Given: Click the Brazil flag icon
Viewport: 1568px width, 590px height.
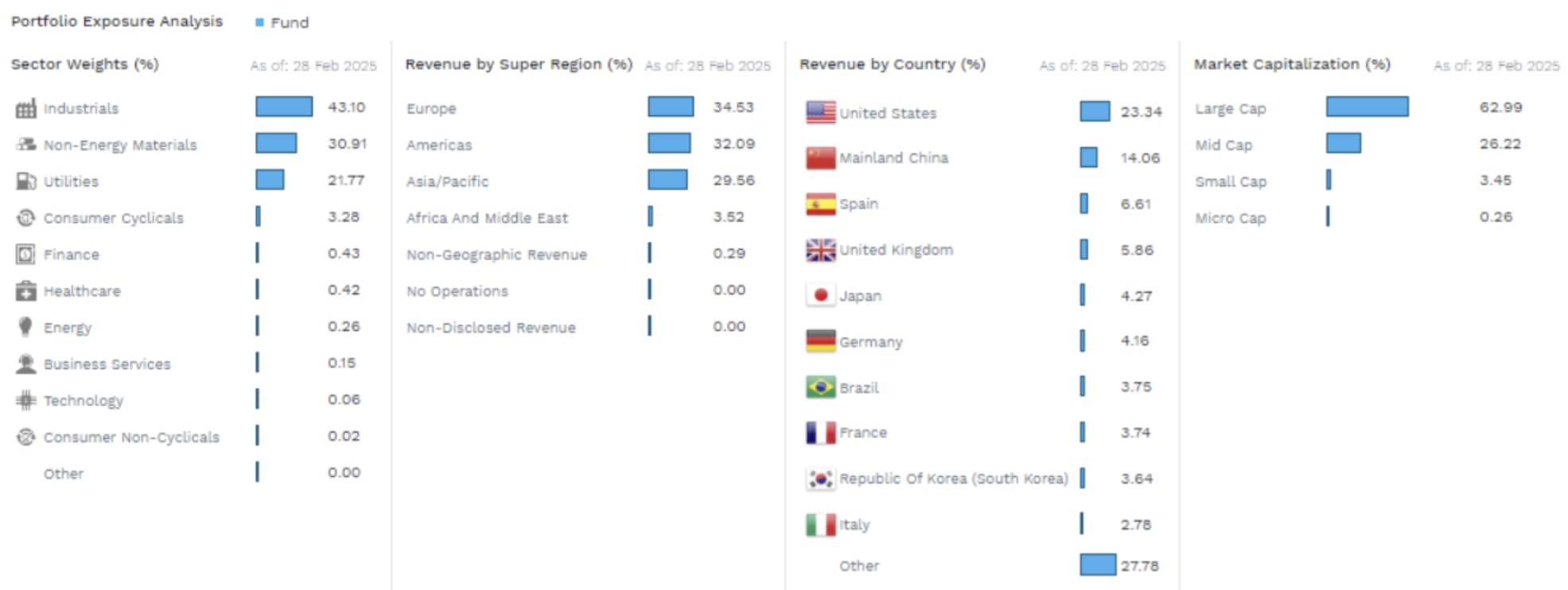Looking at the screenshot, I should [820, 387].
